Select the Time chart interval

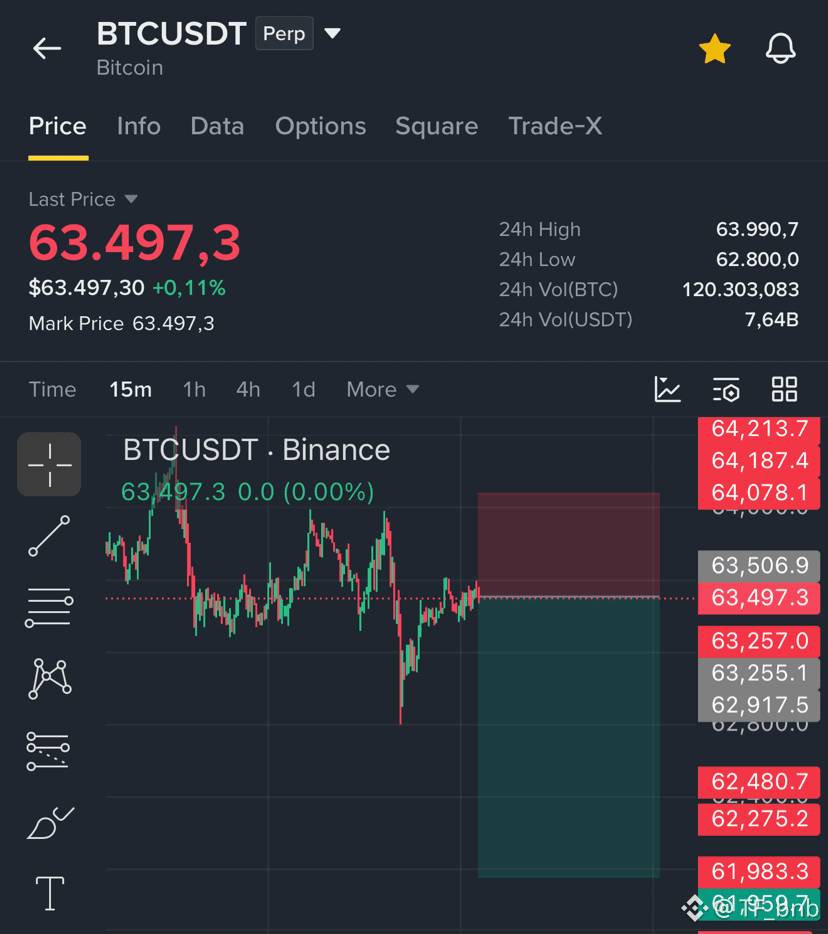click(52, 390)
